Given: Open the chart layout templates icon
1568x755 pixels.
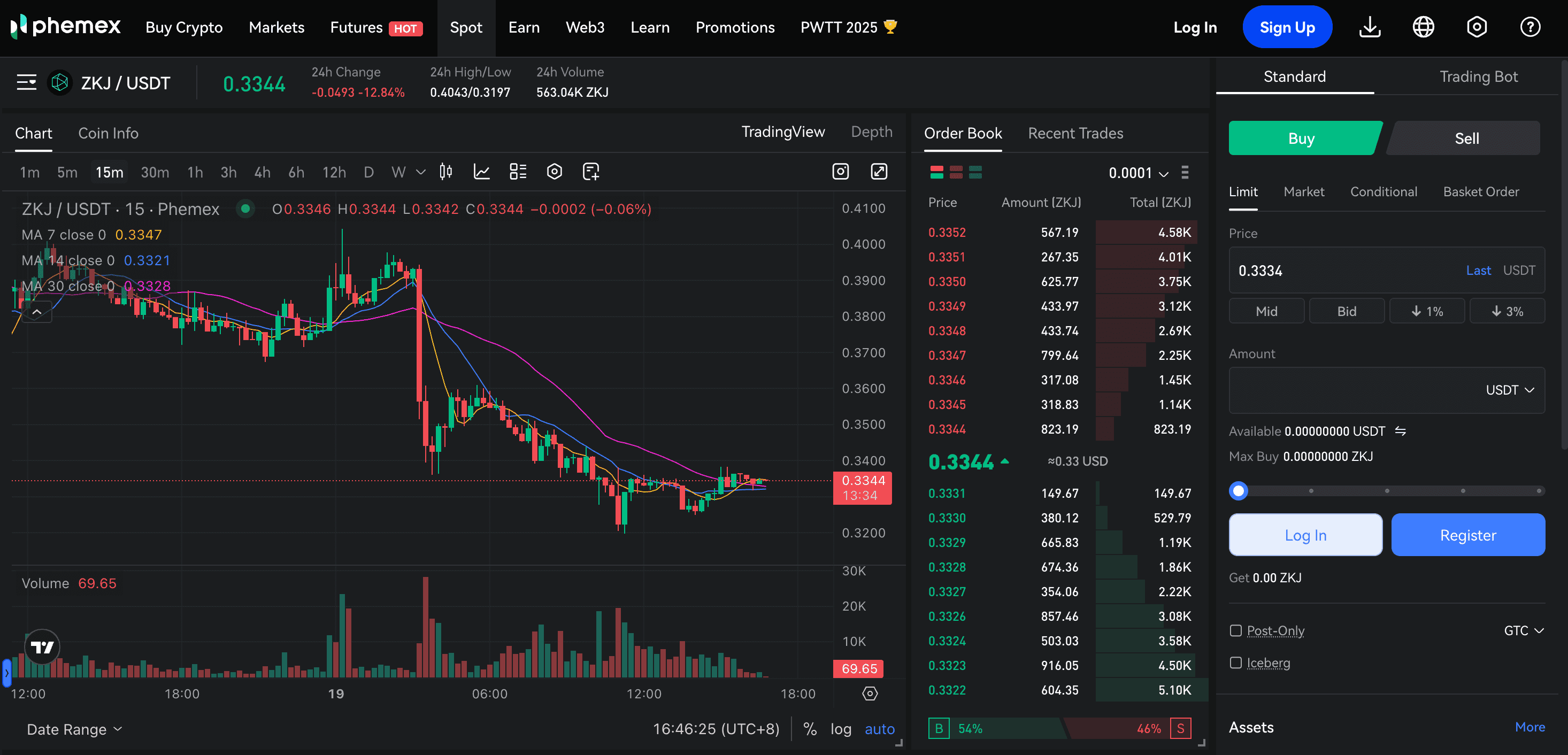Looking at the screenshot, I should tap(517, 172).
